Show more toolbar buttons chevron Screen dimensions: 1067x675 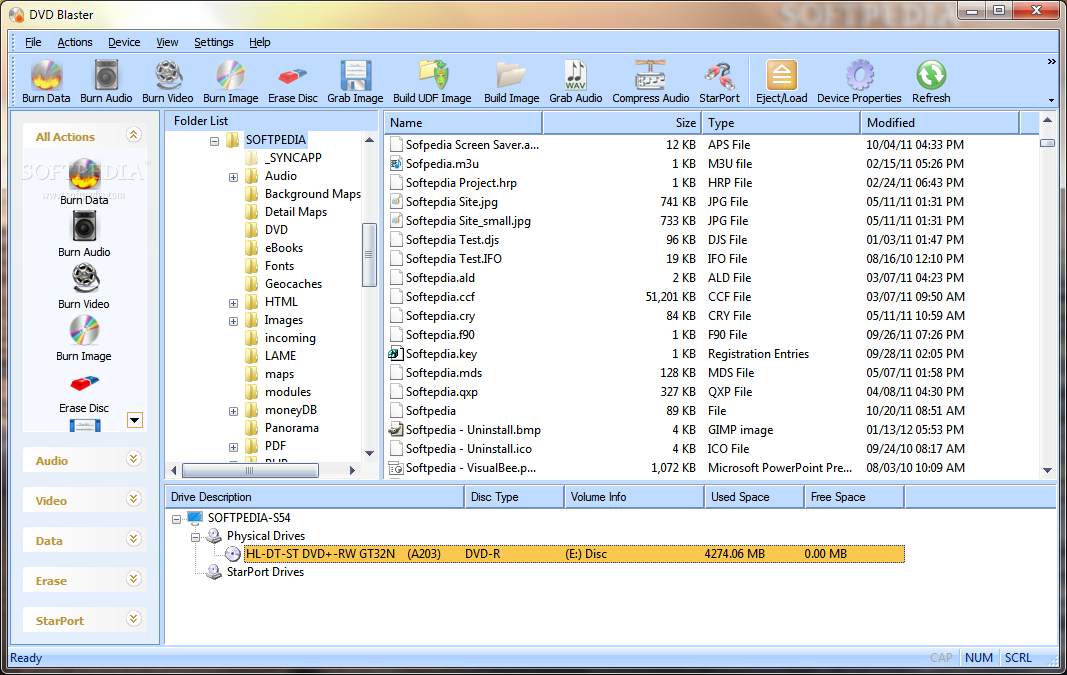click(x=1051, y=62)
